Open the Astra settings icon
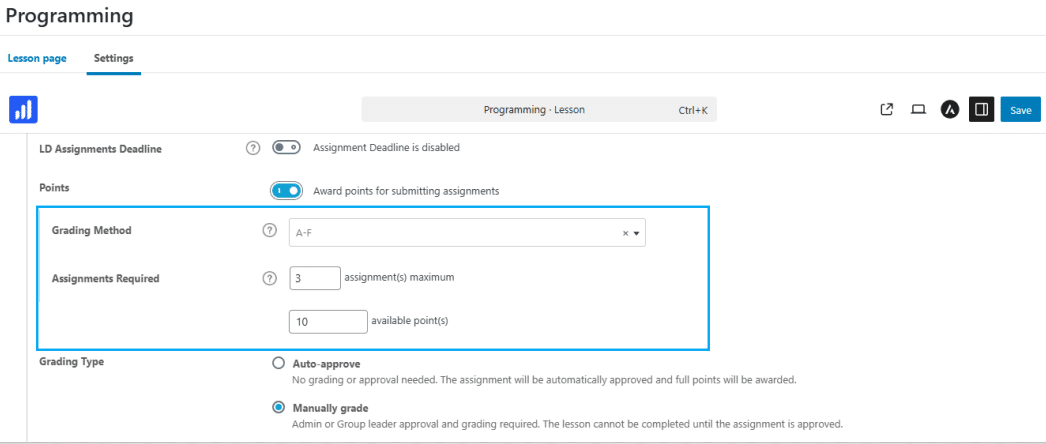1046x444 pixels. pos(950,109)
